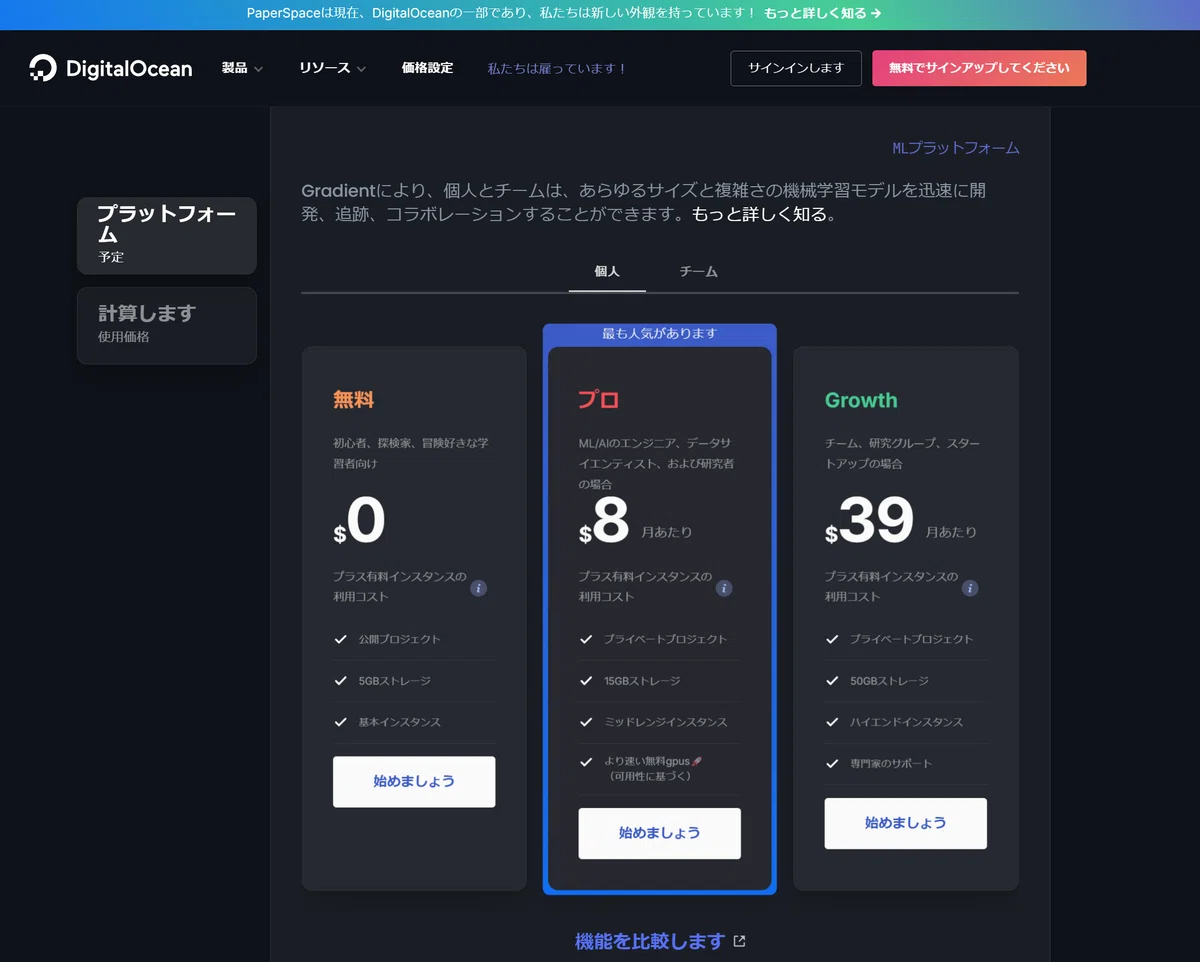Click the 基本インスタンス feature row
Screen dimensions: 1200x962
[x=414, y=722]
